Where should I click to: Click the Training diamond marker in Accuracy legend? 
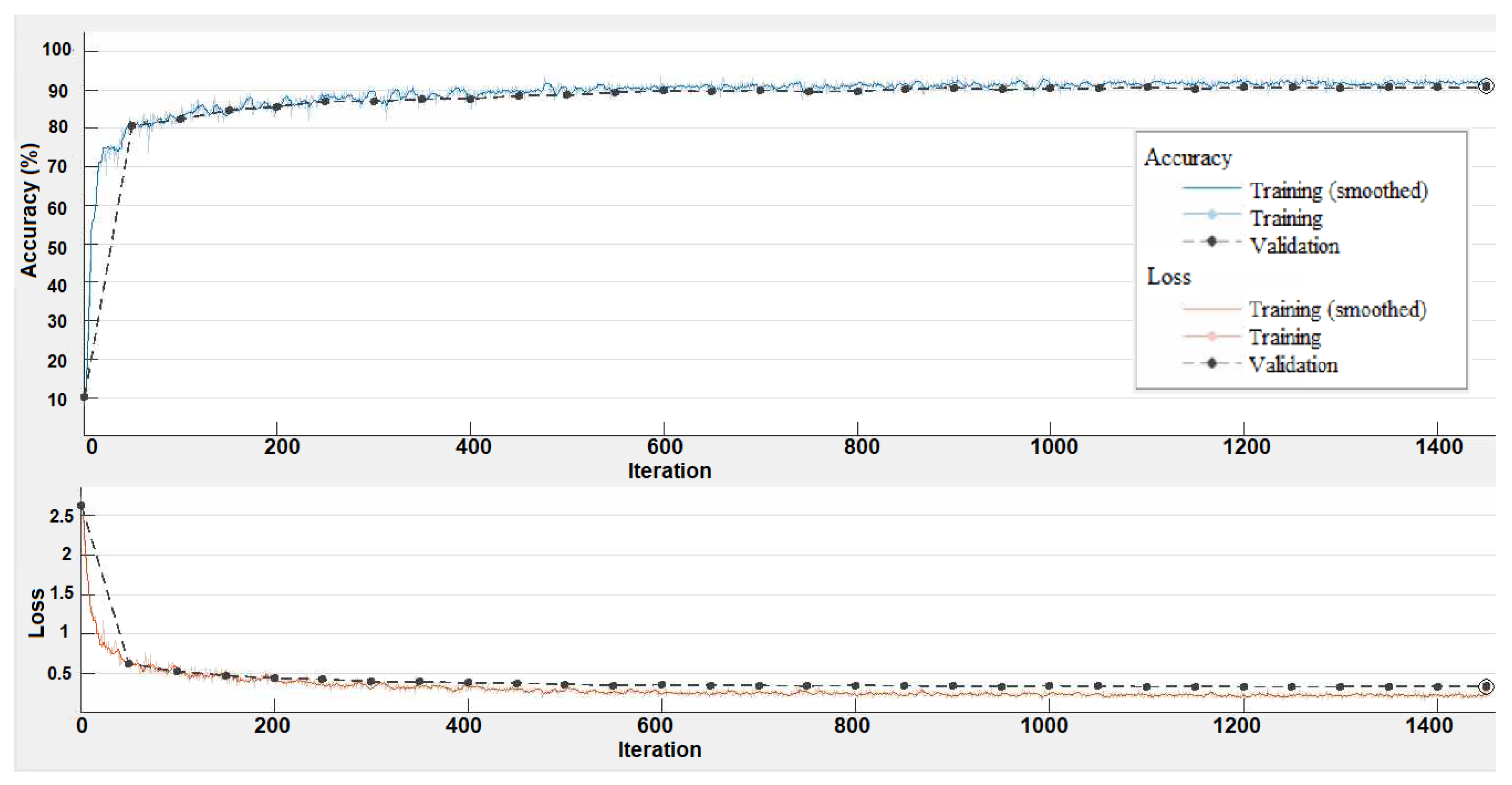coord(1211,214)
